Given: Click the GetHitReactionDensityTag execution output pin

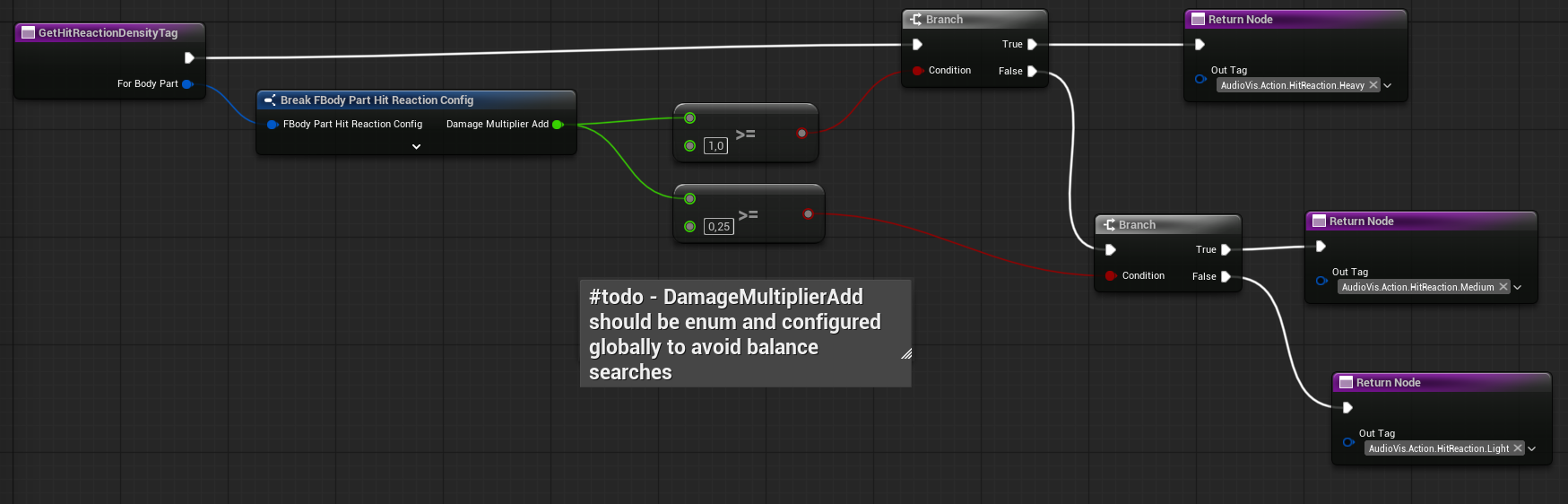Looking at the screenshot, I should [x=189, y=58].
